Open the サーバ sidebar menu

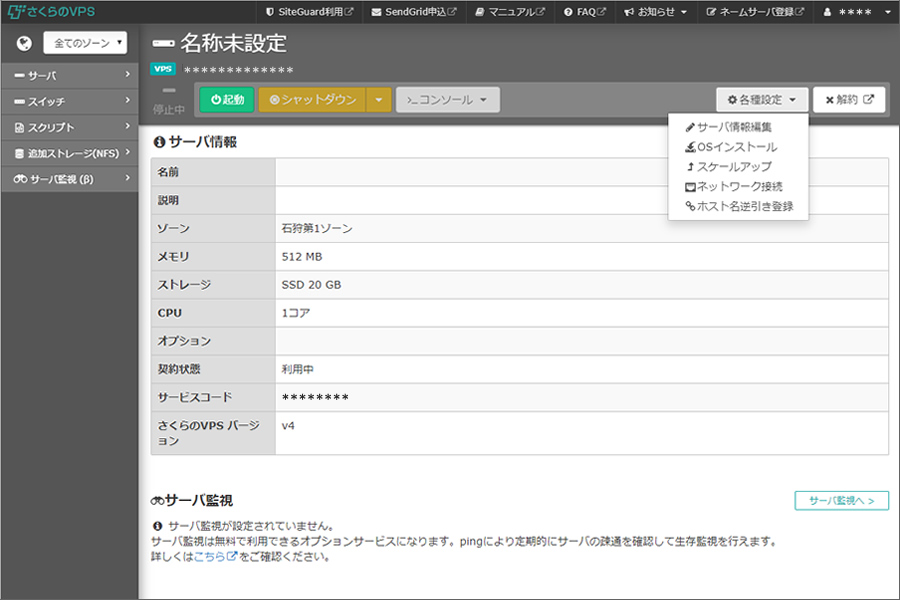pos(69,76)
